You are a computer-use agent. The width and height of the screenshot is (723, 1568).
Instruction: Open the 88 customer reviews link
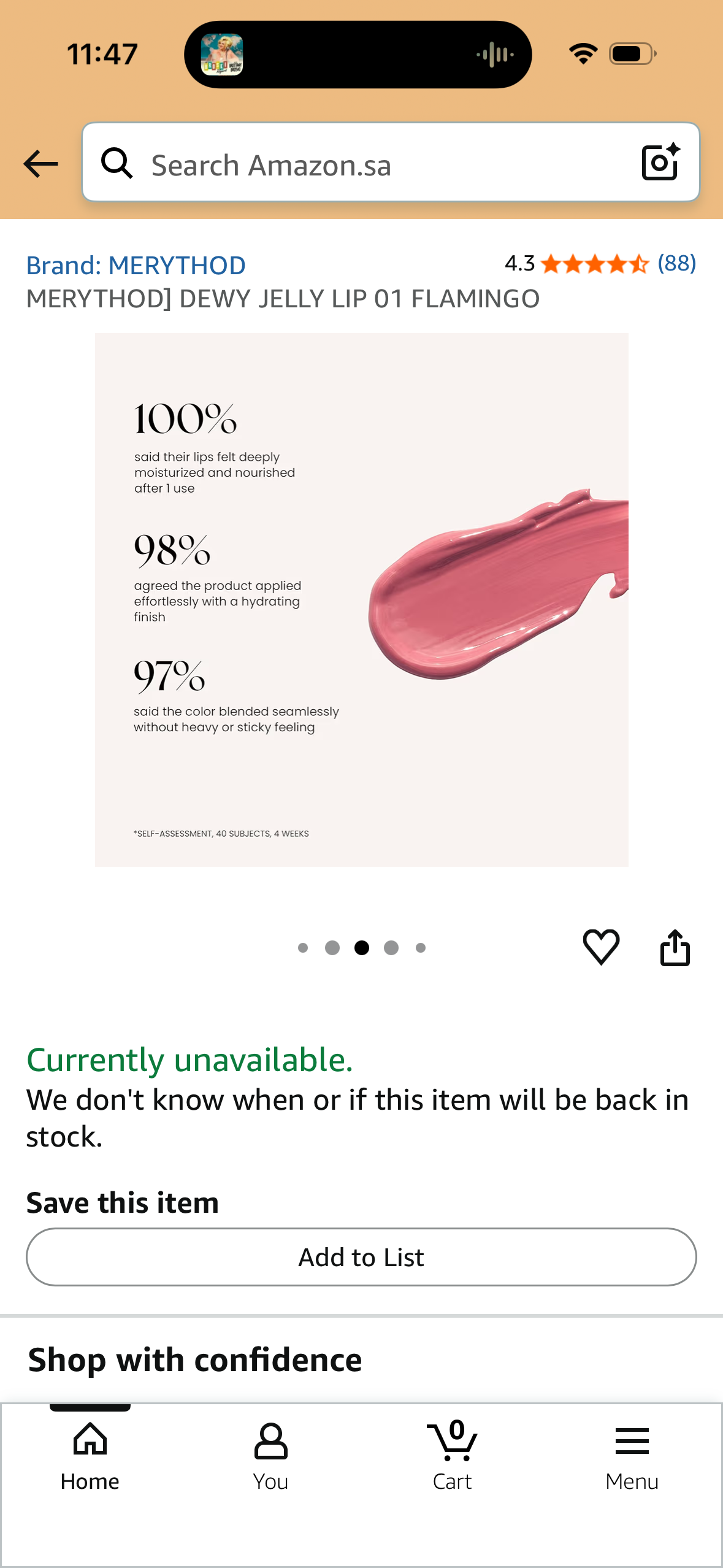[x=677, y=264]
